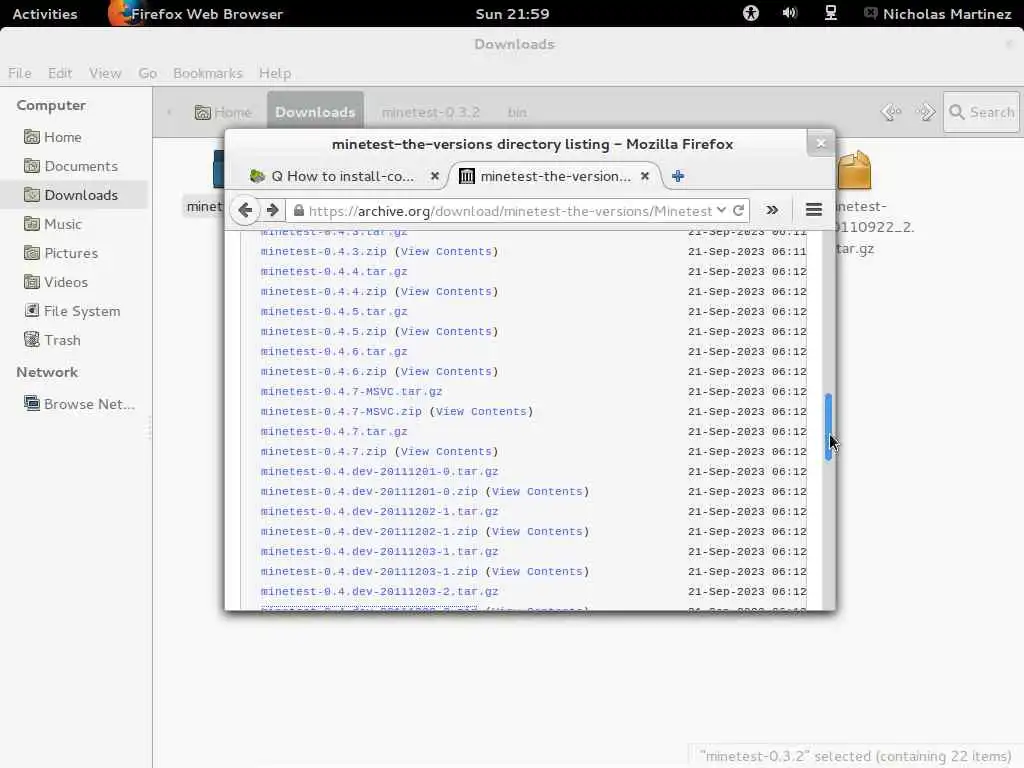
Task: Open the file manager Help menu
Action: 275,73
